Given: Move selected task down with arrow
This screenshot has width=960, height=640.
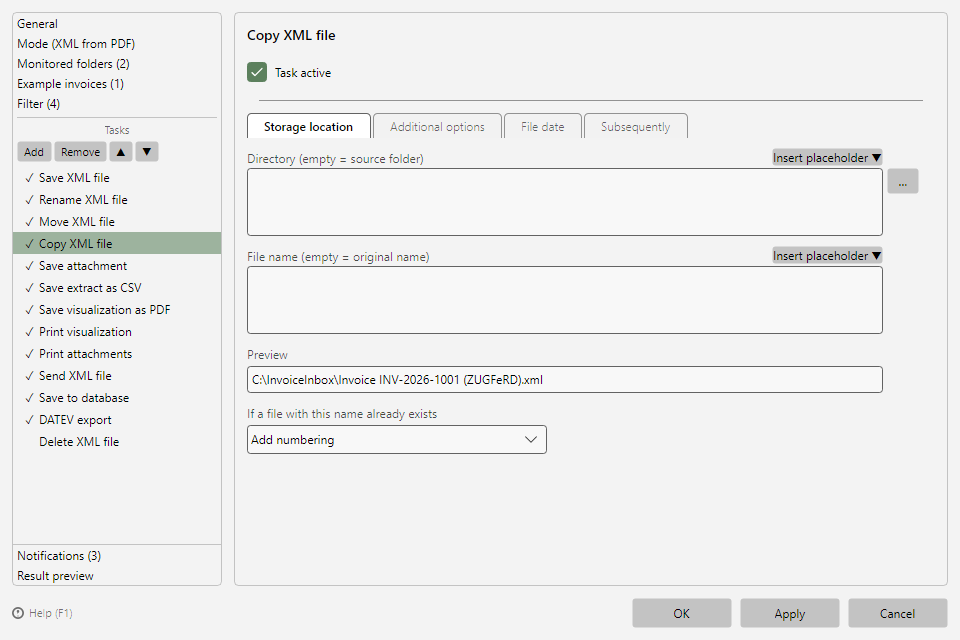Looking at the screenshot, I should 147,152.
